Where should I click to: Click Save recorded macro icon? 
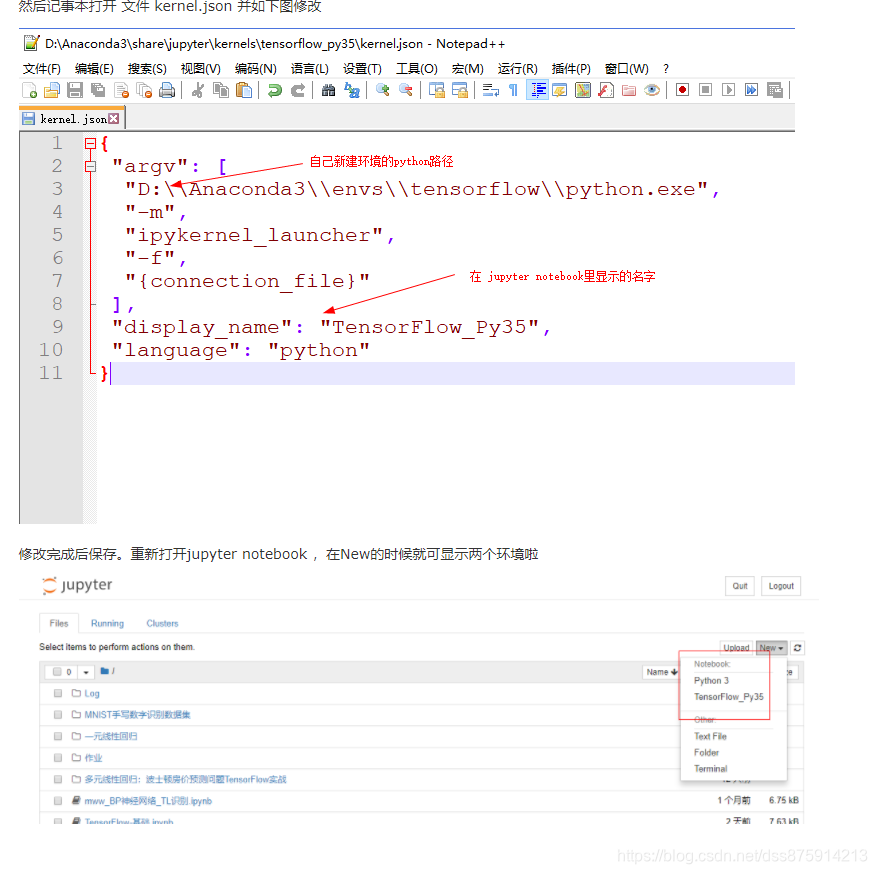(x=775, y=90)
